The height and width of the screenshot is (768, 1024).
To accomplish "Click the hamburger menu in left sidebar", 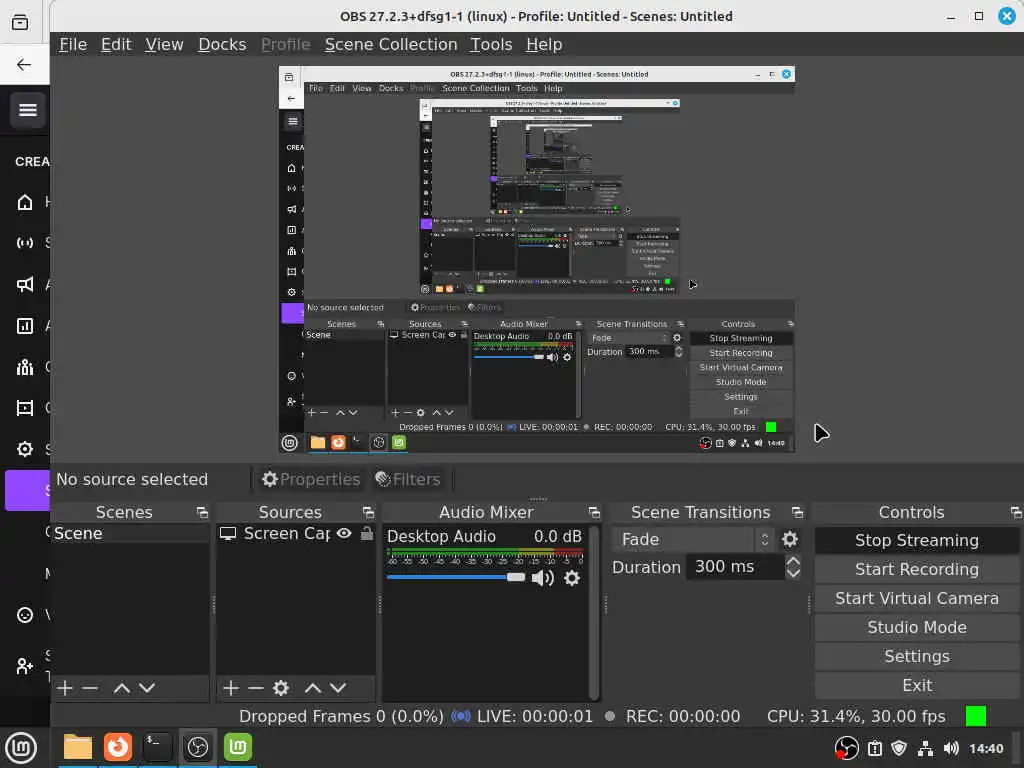I will pos(27,110).
